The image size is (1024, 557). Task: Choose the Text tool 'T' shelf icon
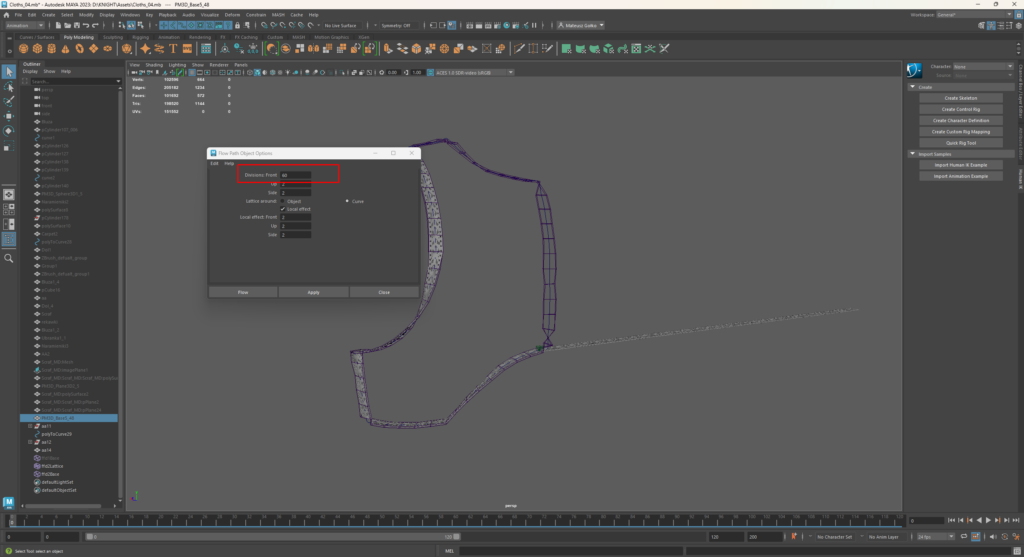click(174, 47)
